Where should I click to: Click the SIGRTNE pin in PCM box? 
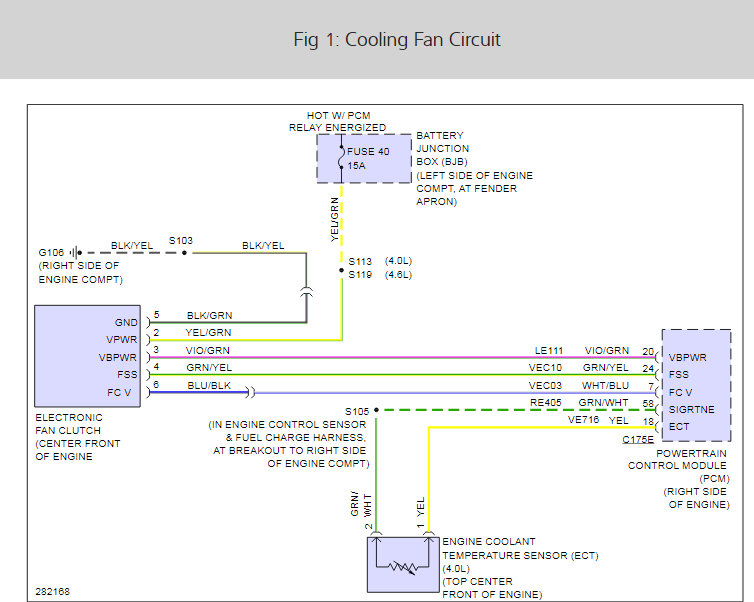(x=691, y=409)
